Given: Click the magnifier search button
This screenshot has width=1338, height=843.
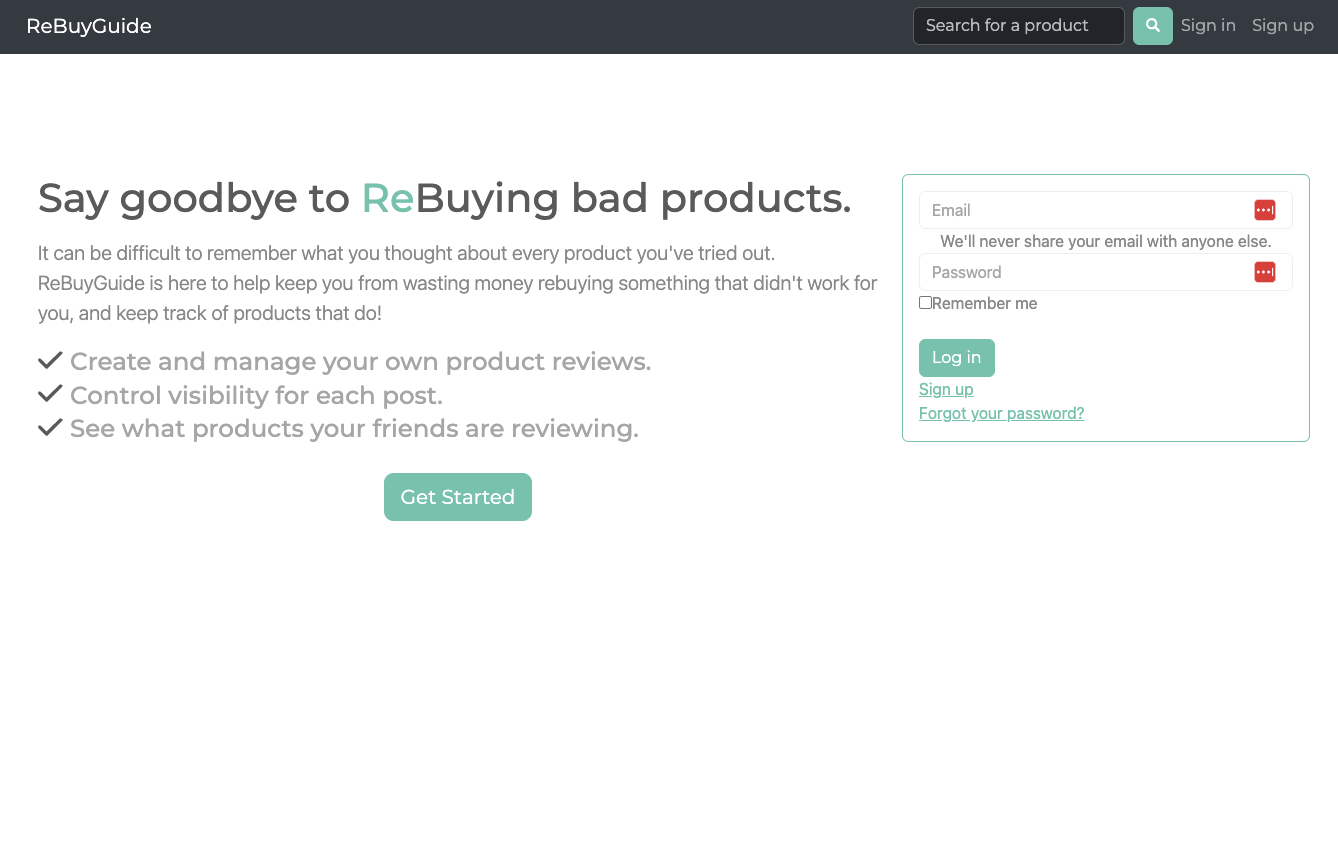Looking at the screenshot, I should point(1152,26).
